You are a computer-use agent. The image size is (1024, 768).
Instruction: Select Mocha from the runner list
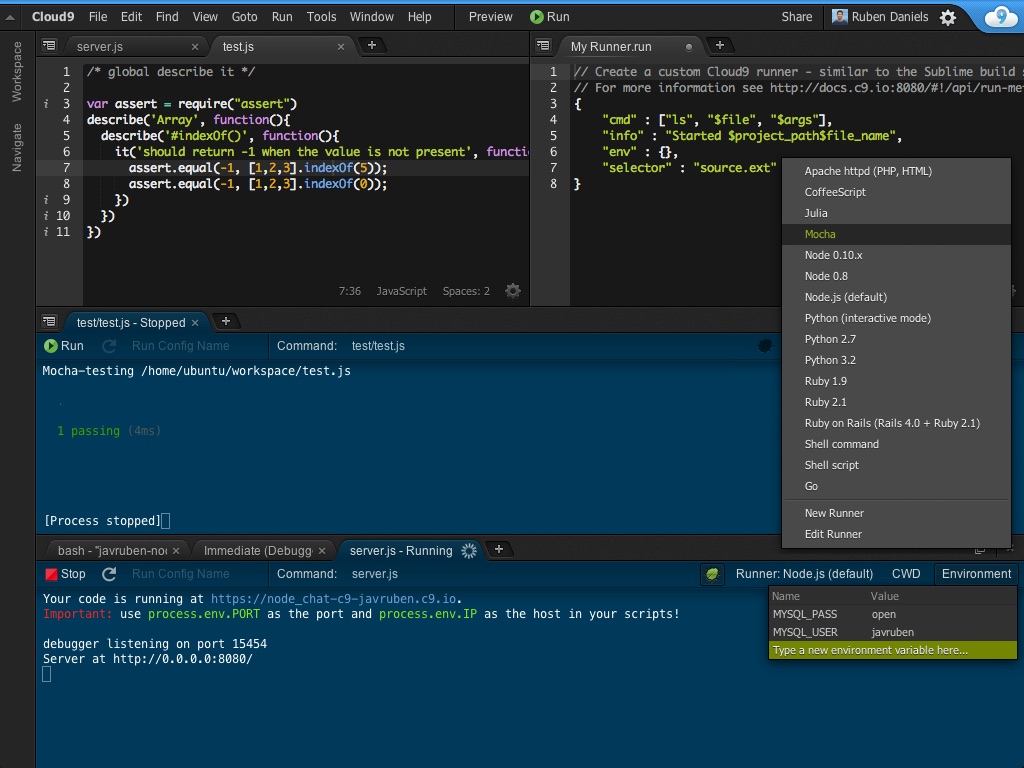(x=820, y=234)
